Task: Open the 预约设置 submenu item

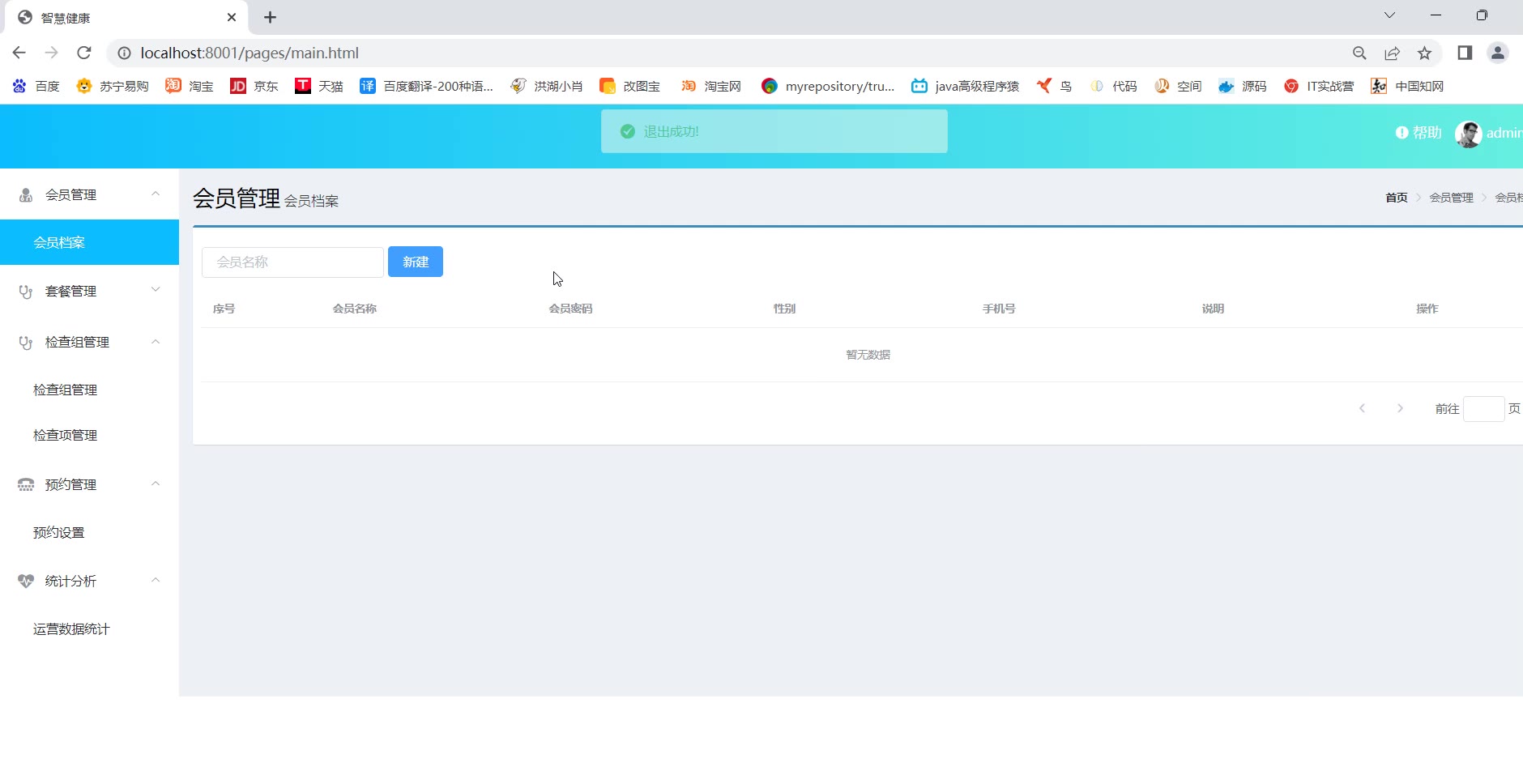Action: point(89,533)
